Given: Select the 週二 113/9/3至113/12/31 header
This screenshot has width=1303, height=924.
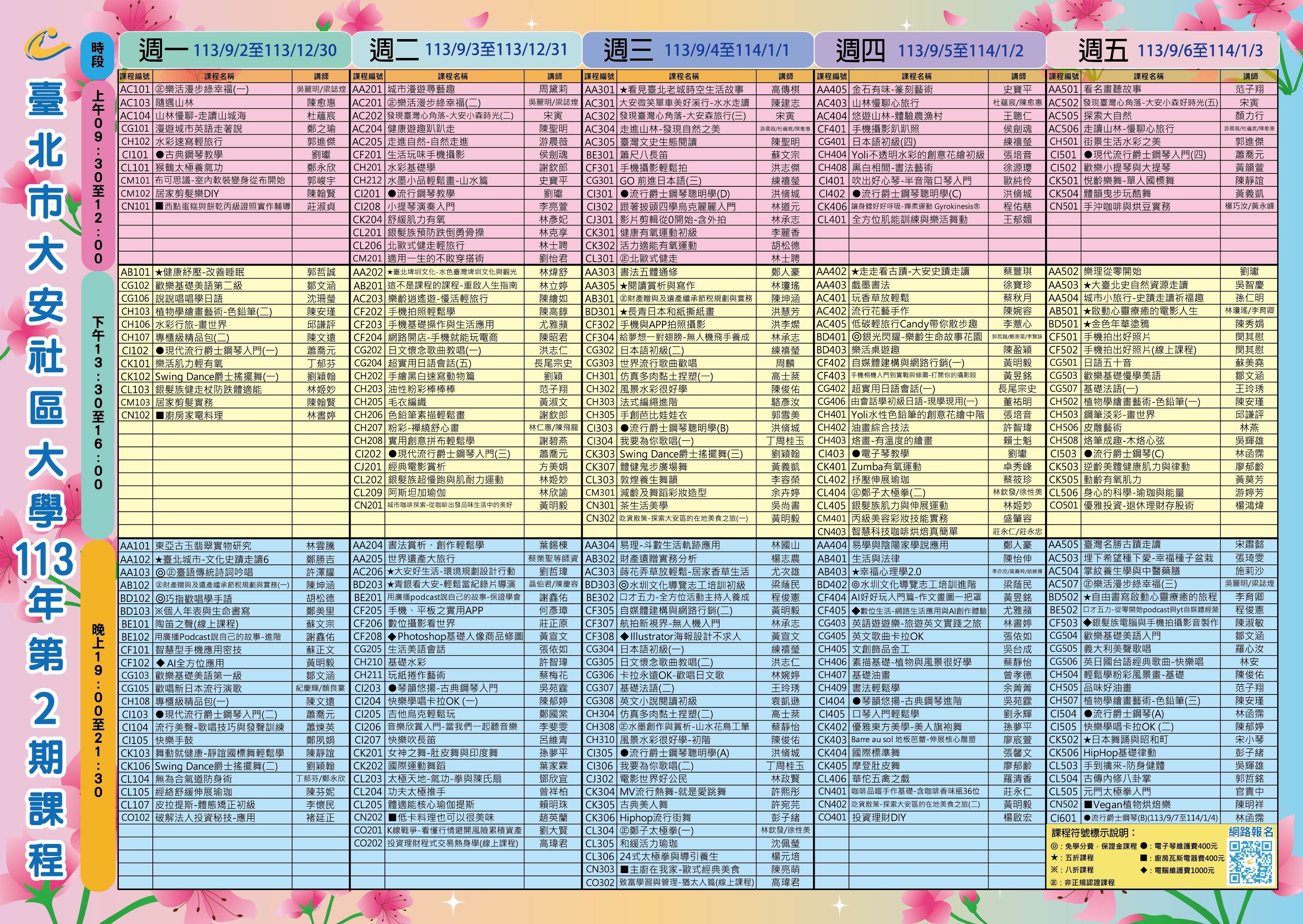Looking at the screenshot, I should tap(468, 50).
